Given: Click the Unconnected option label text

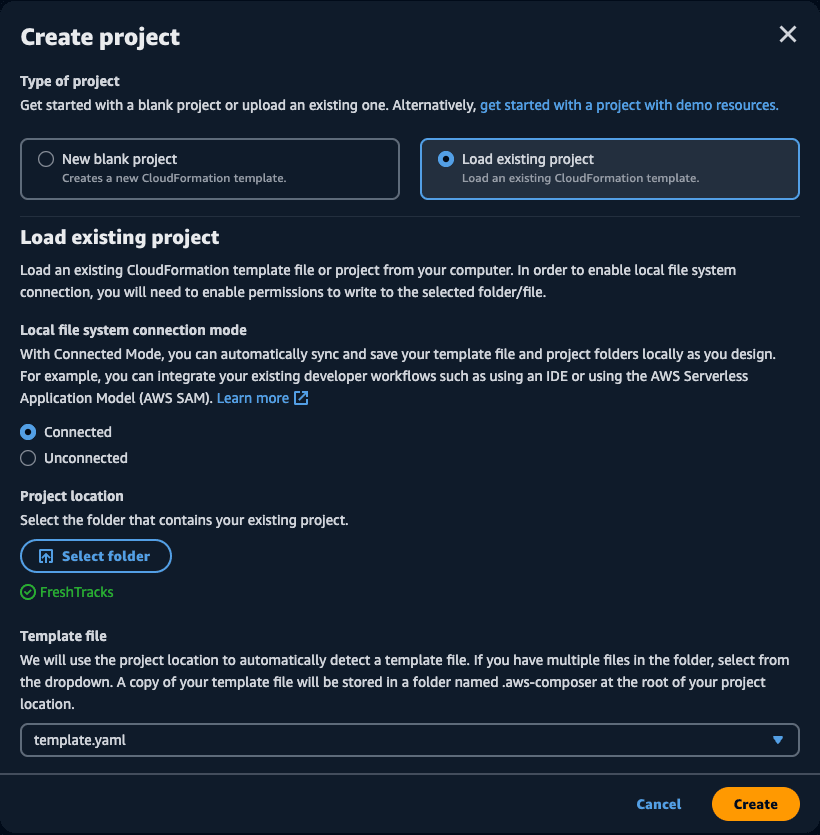Looking at the screenshot, I should click(86, 458).
